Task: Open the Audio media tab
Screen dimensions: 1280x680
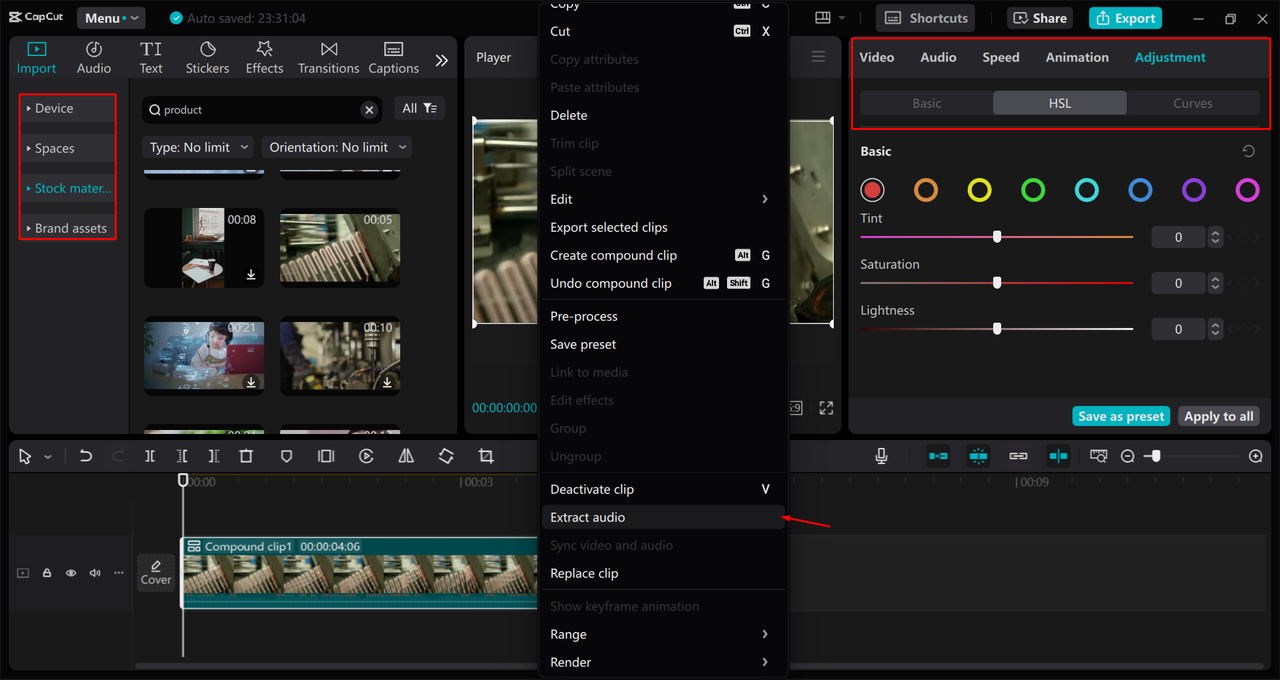Action: point(94,58)
